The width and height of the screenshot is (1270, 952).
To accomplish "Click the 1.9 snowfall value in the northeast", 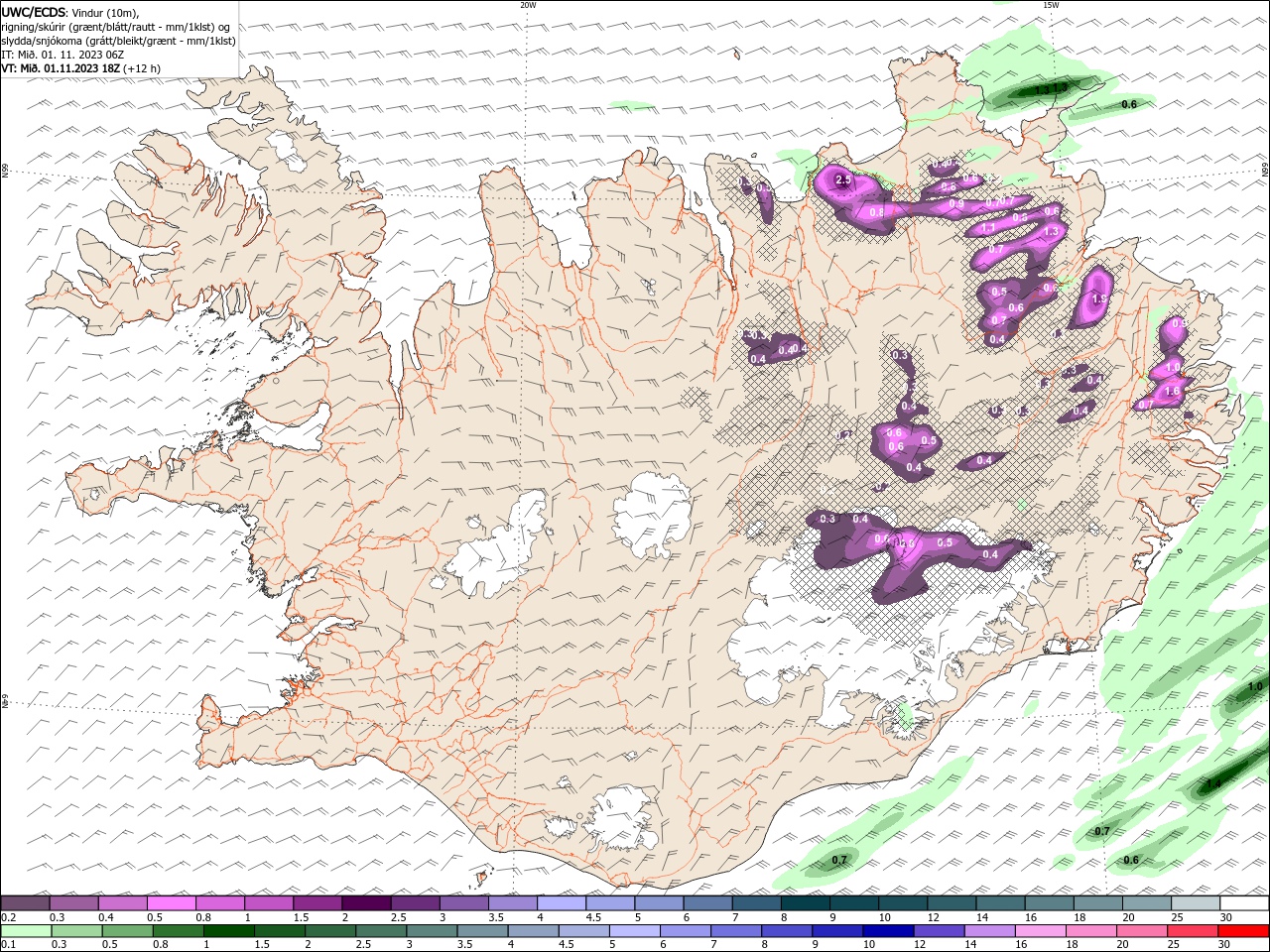I will 1099,299.
